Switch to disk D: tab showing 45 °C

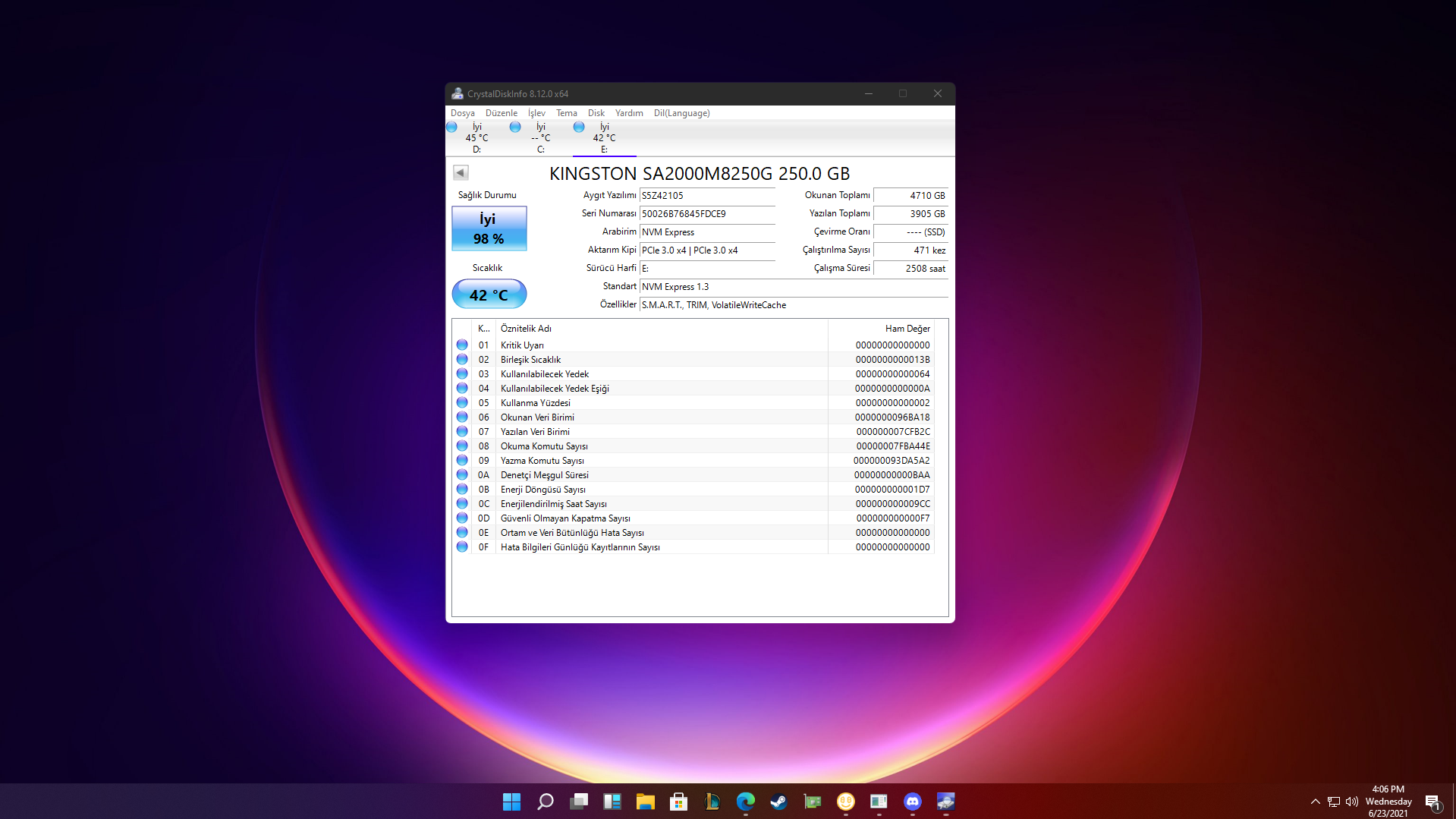pos(476,138)
